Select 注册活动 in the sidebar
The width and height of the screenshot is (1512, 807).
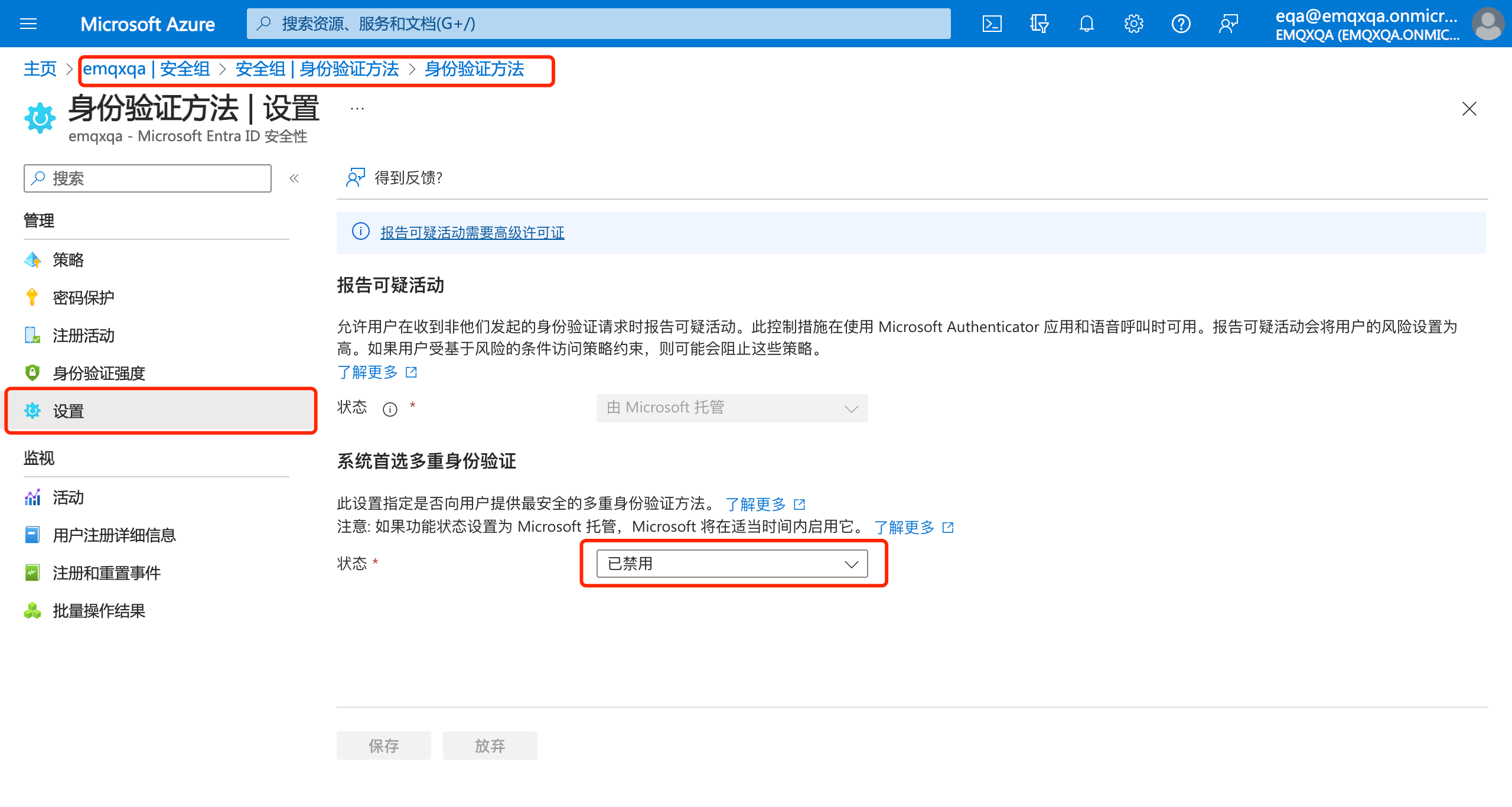pyautogui.click(x=84, y=335)
